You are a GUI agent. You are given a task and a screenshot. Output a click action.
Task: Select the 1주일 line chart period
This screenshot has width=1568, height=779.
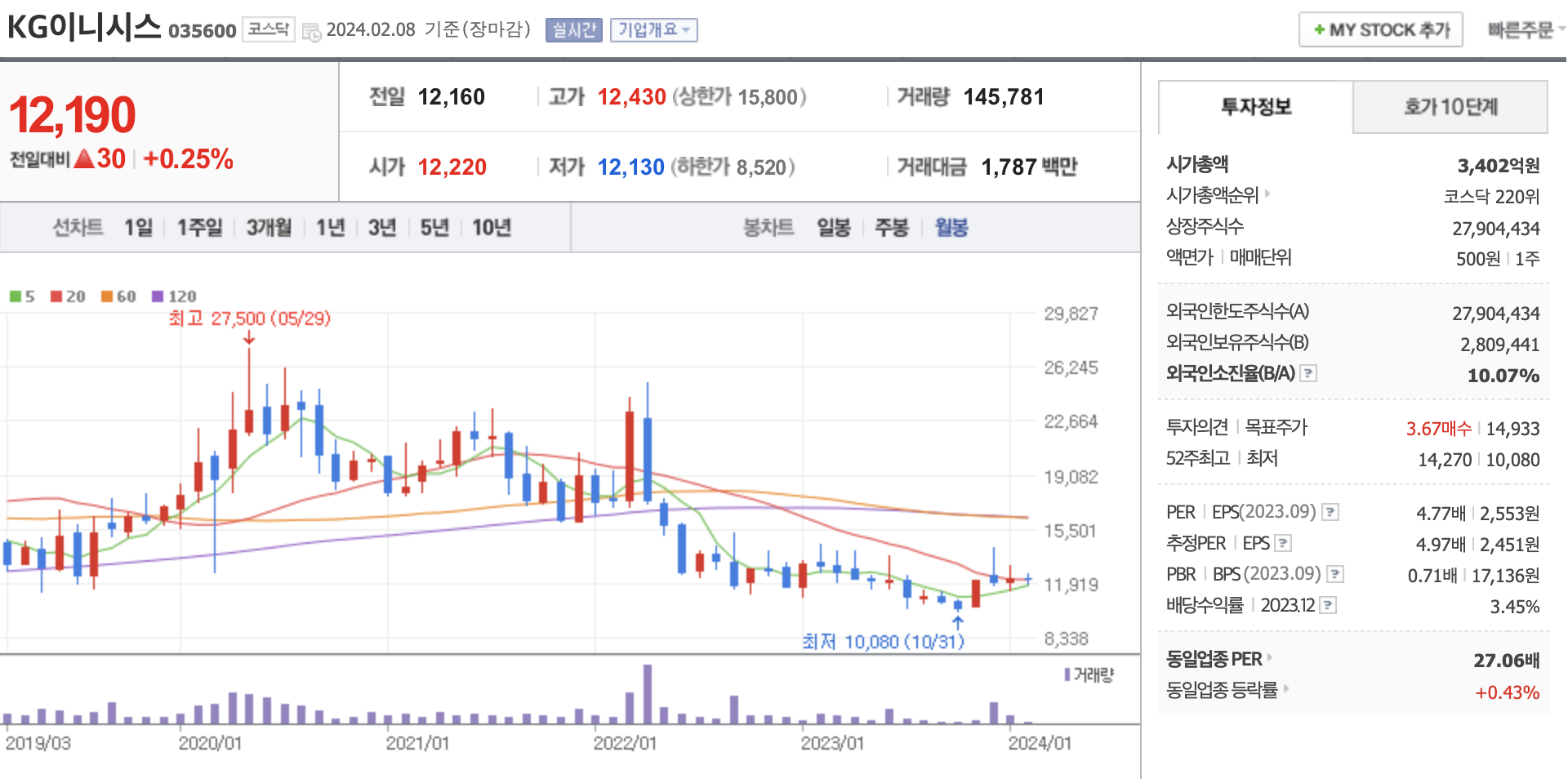point(199,227)
